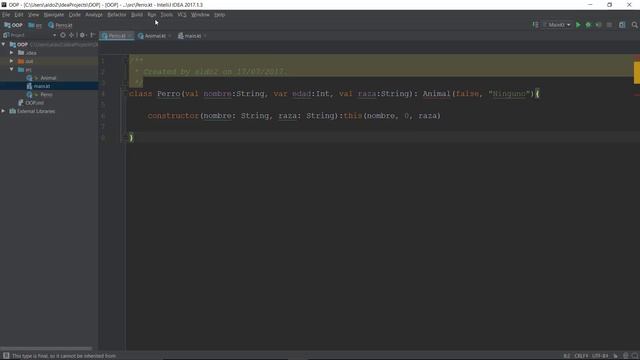Collapse the src folder arrow
The height and width of the screenshot is (360, 640).
point(11,69)
